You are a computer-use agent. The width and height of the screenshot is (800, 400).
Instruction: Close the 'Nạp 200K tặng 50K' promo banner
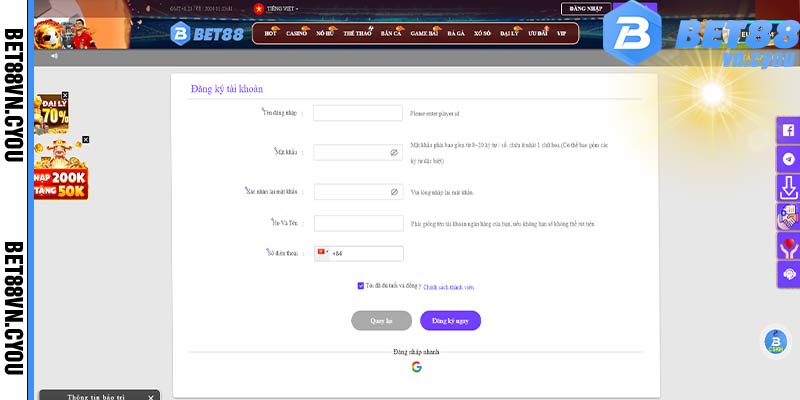click(x=85, y=140)
